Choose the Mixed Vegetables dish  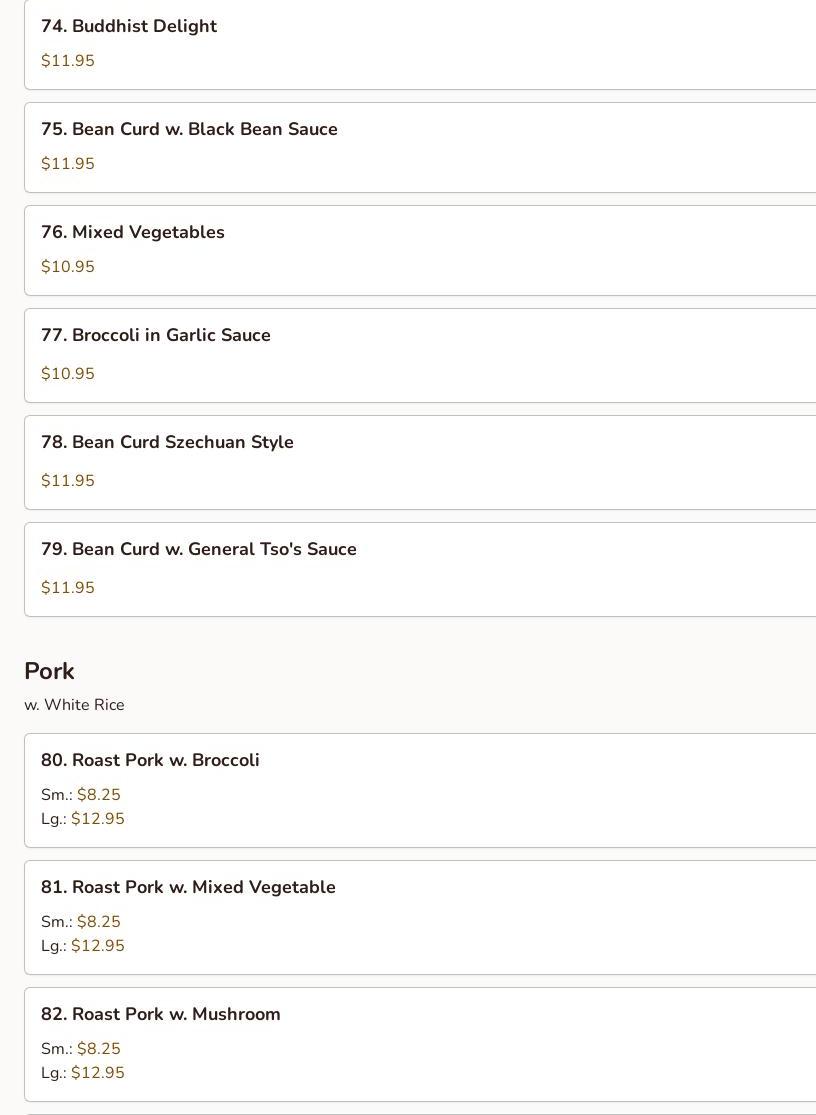click(x=133, y=233)
